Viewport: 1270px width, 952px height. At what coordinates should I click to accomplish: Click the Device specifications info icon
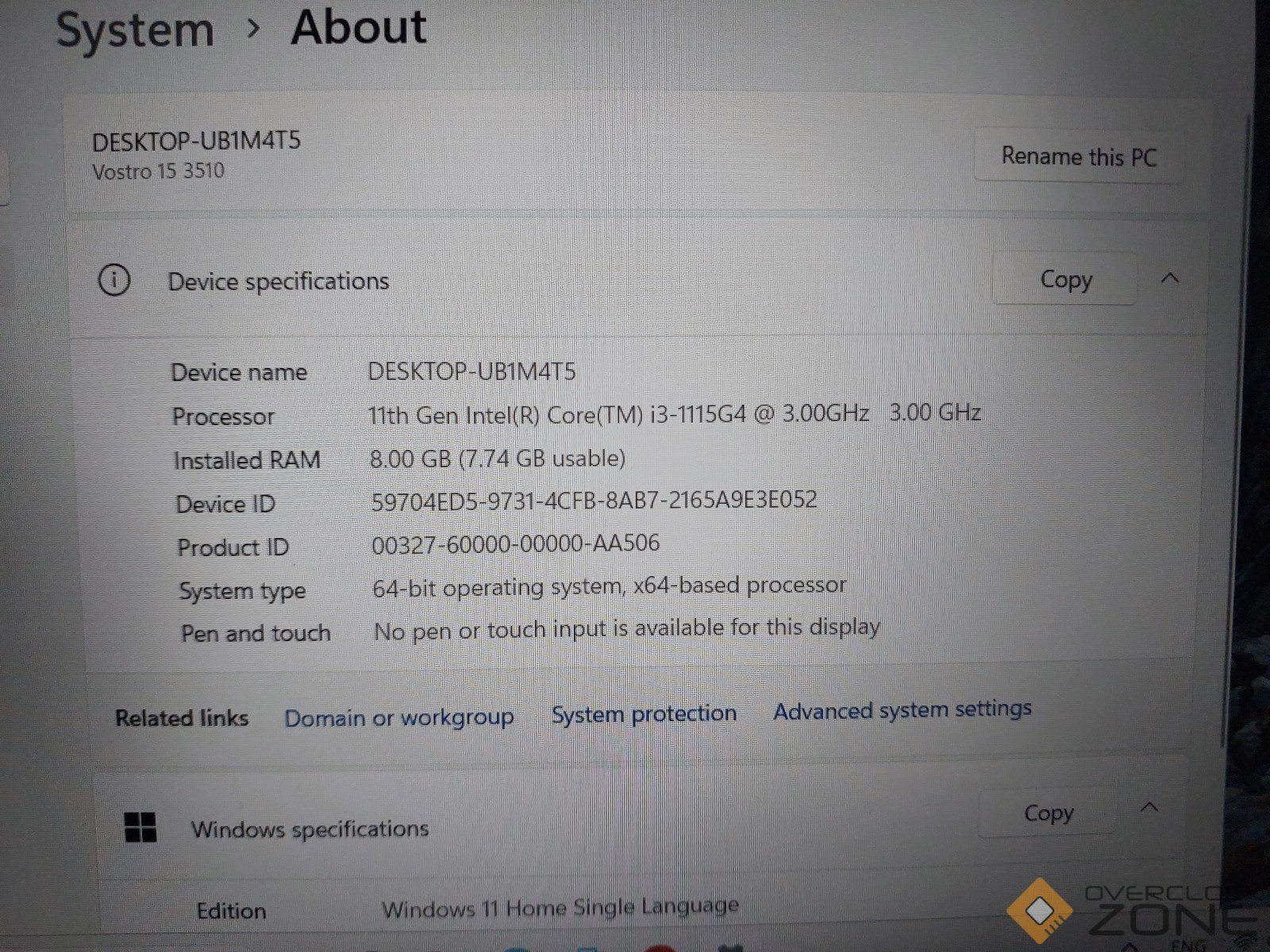[114, 280]
